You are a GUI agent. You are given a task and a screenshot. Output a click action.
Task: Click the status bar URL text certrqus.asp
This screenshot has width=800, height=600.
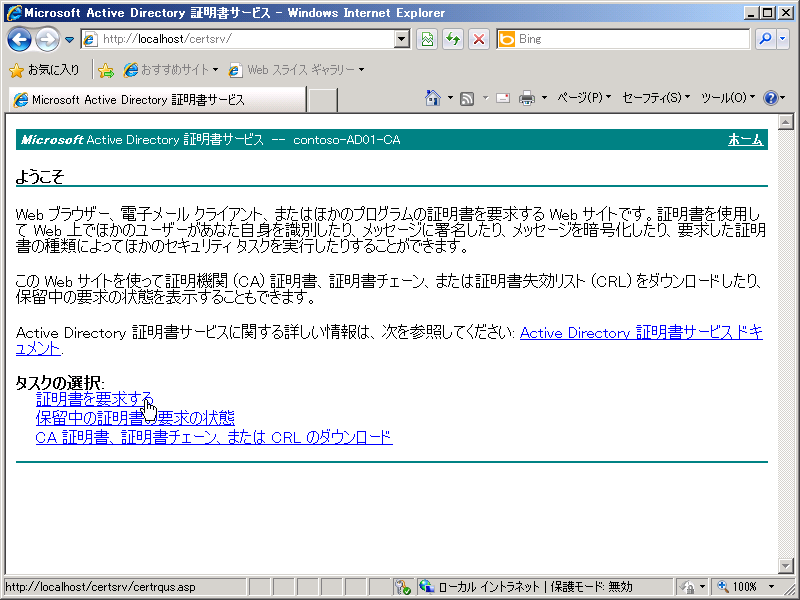[100, 587]
